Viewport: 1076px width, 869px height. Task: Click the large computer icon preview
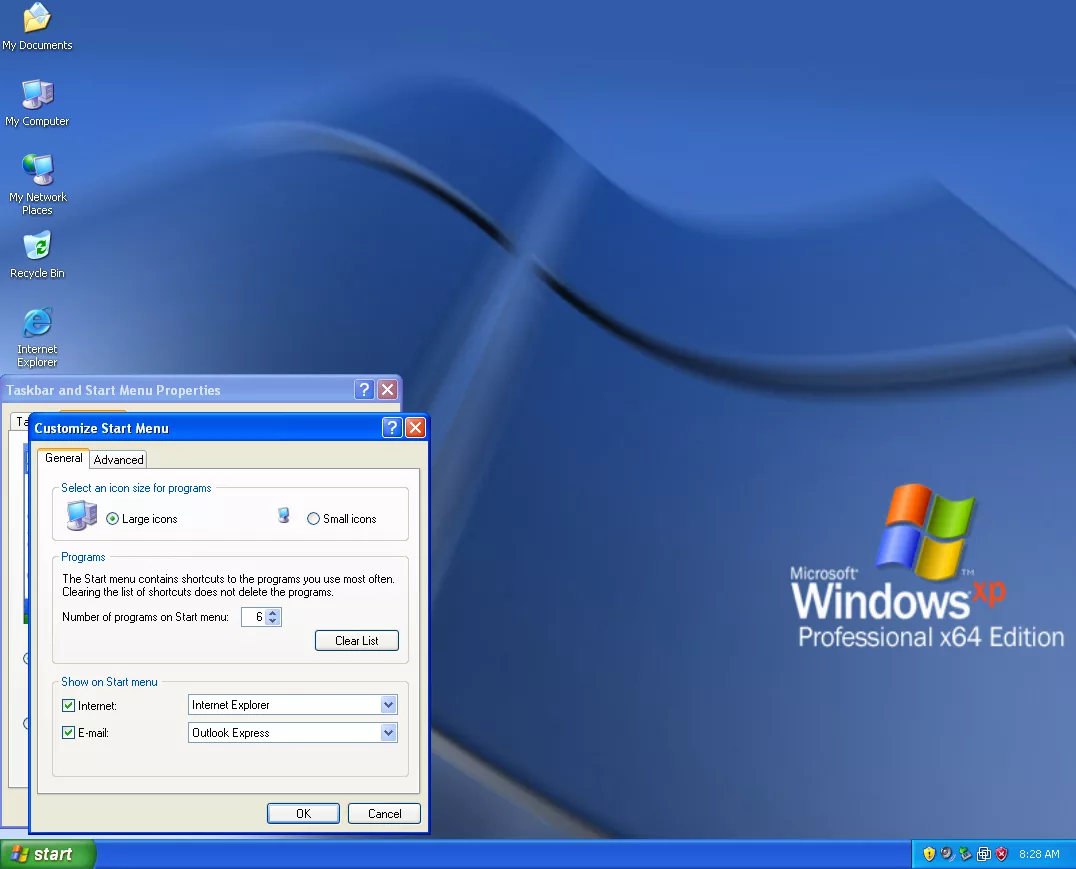(x=82, y=515)
